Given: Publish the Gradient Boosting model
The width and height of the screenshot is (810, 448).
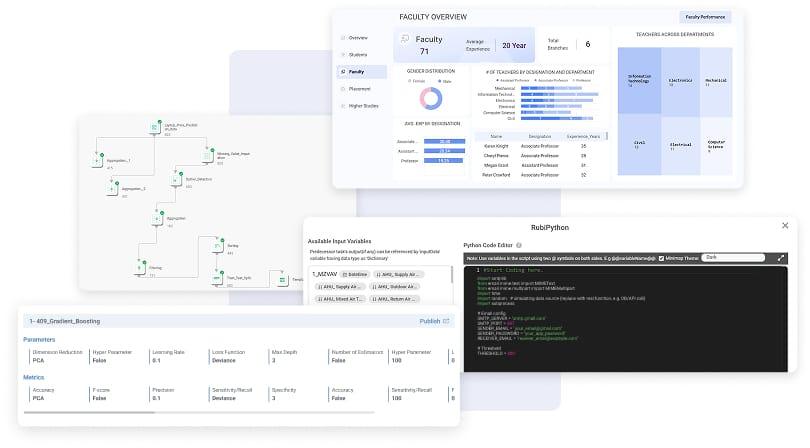Looking at the screenshot, I should tap(434, 321).
